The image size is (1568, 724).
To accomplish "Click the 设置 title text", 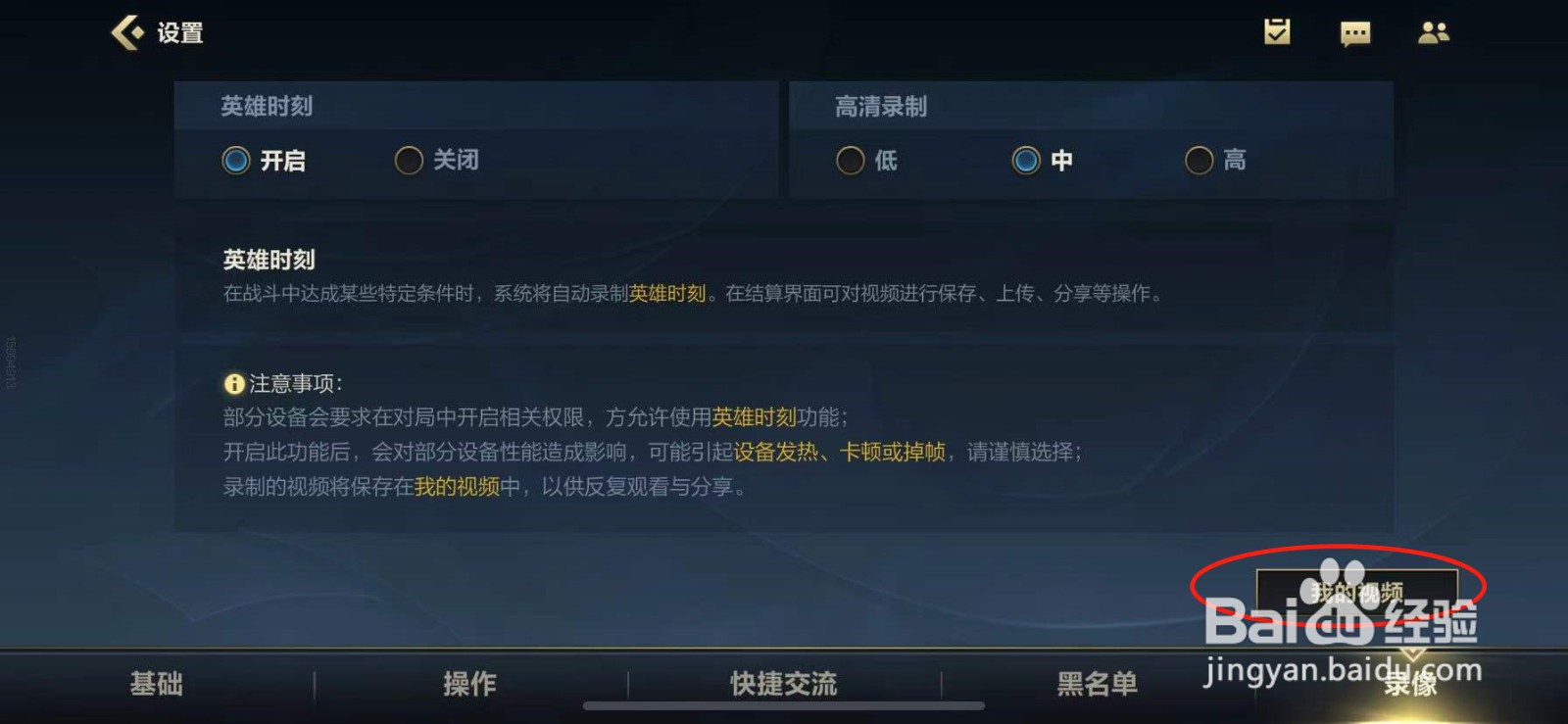I will coord(180,33).
